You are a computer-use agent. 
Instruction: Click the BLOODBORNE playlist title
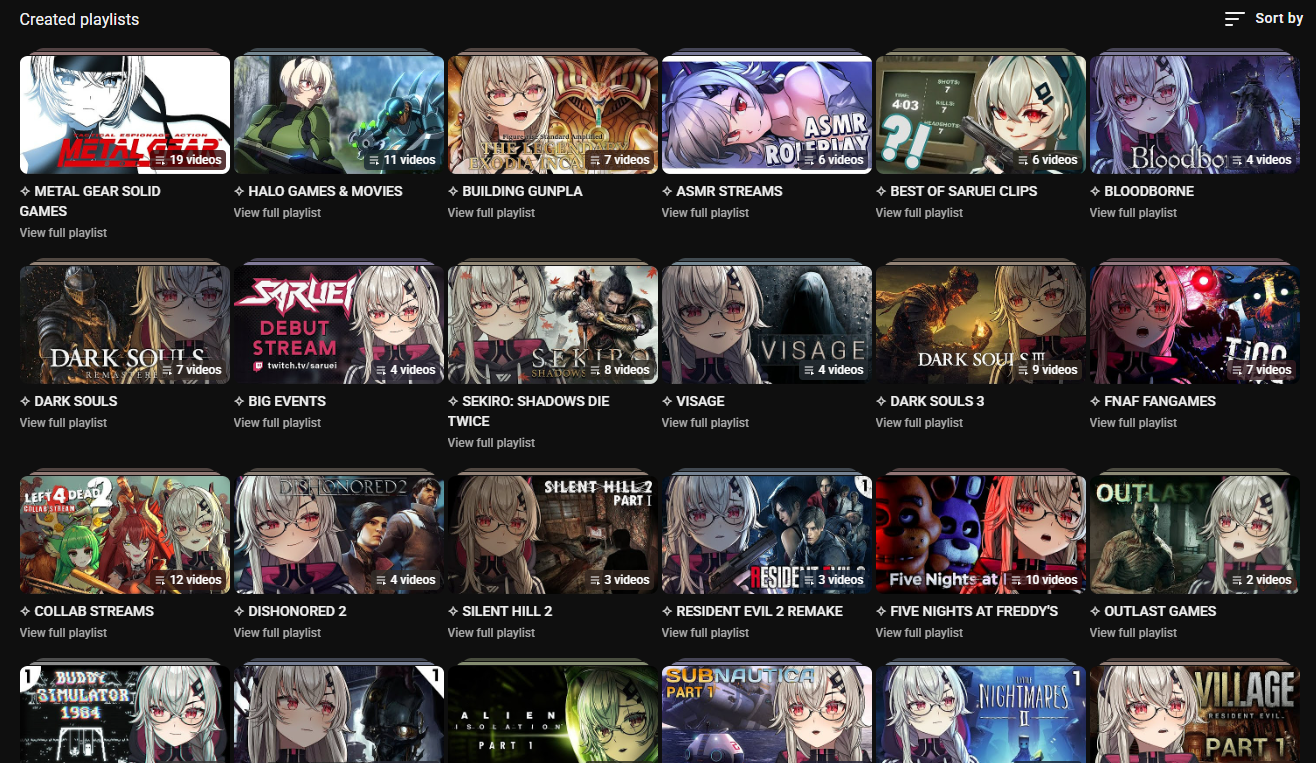pyautogui.click(x=1142, y=191)
